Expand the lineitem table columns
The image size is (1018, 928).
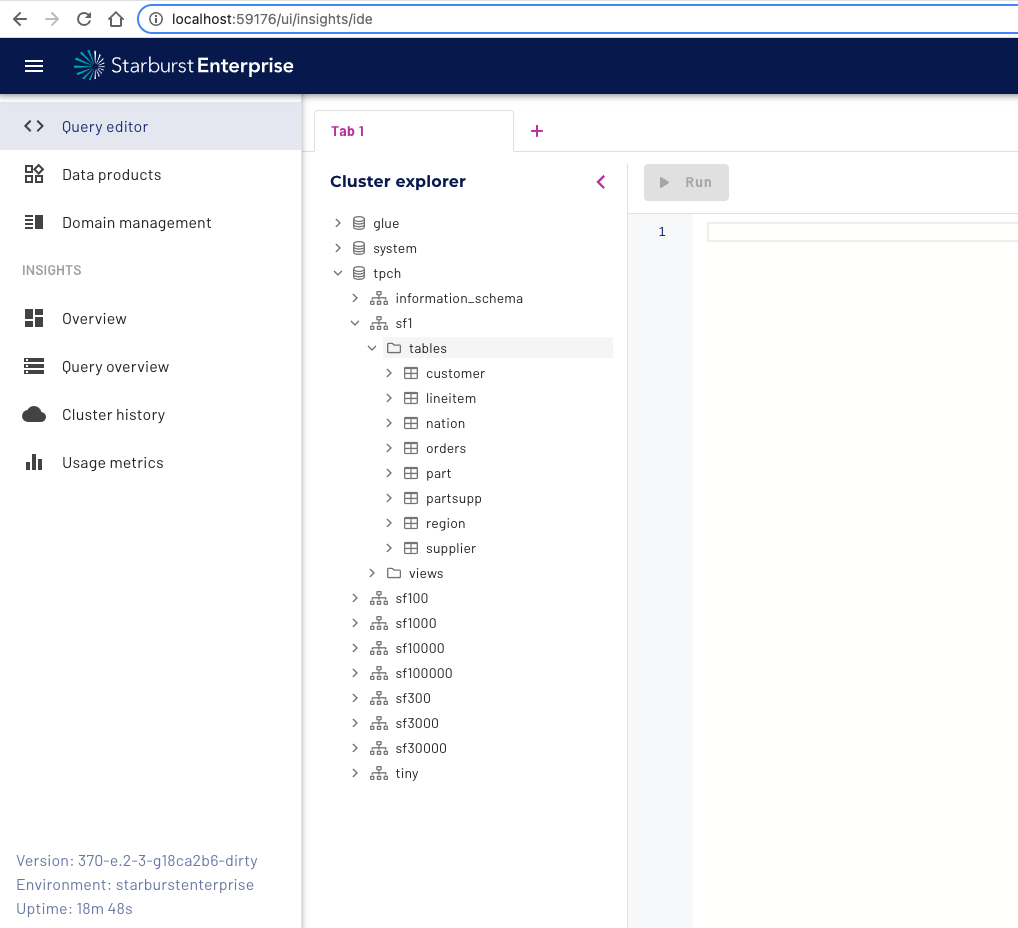coord(389,398)
